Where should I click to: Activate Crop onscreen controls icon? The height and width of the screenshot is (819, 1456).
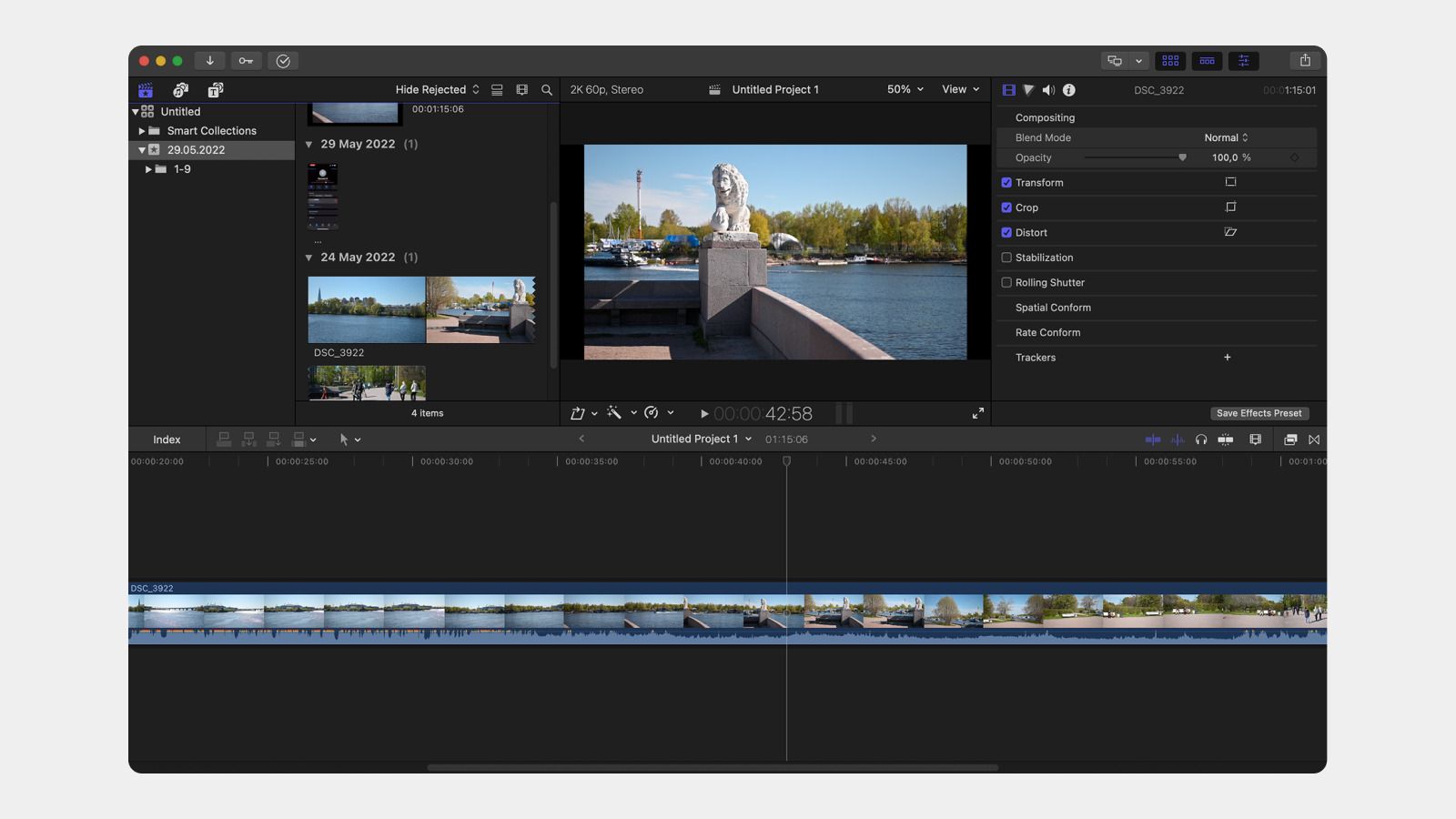click(1230, 207)
